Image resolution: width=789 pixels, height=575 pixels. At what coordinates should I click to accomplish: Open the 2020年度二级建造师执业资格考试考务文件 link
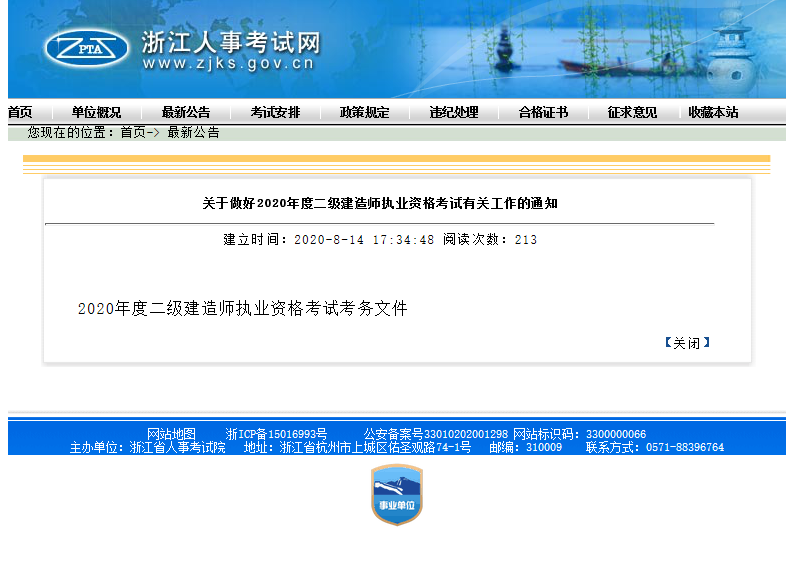[x=243, y=308]
